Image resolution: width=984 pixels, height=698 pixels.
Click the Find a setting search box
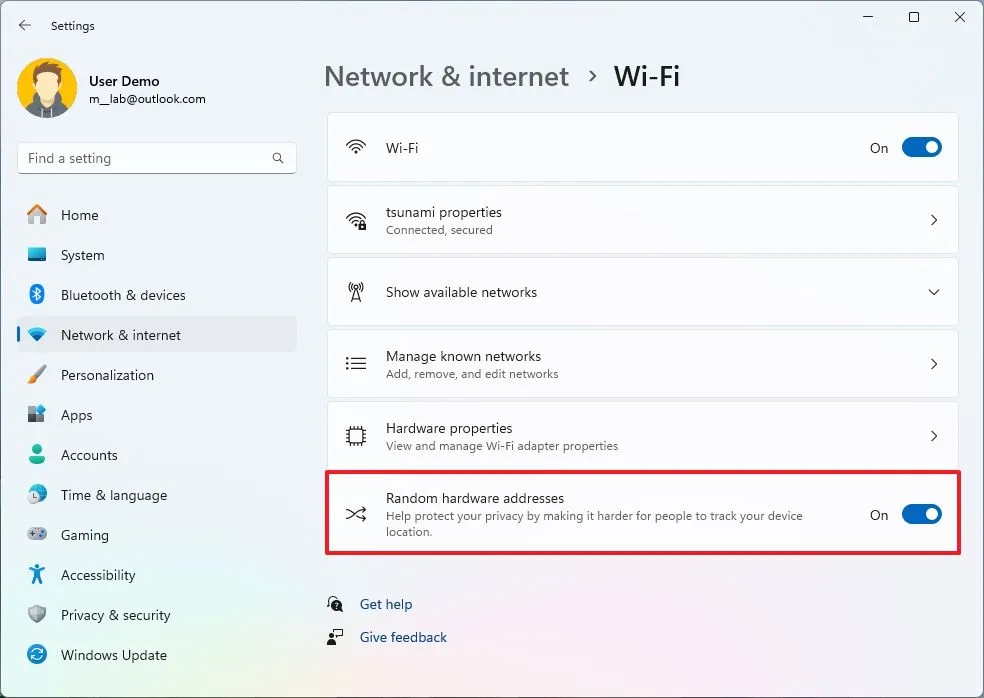[145, 158]
